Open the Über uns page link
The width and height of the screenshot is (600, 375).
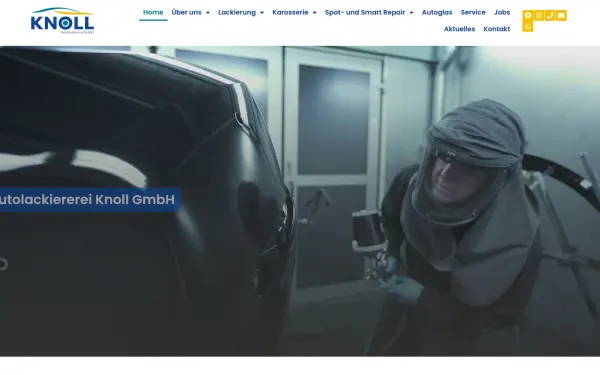[186, 12]
